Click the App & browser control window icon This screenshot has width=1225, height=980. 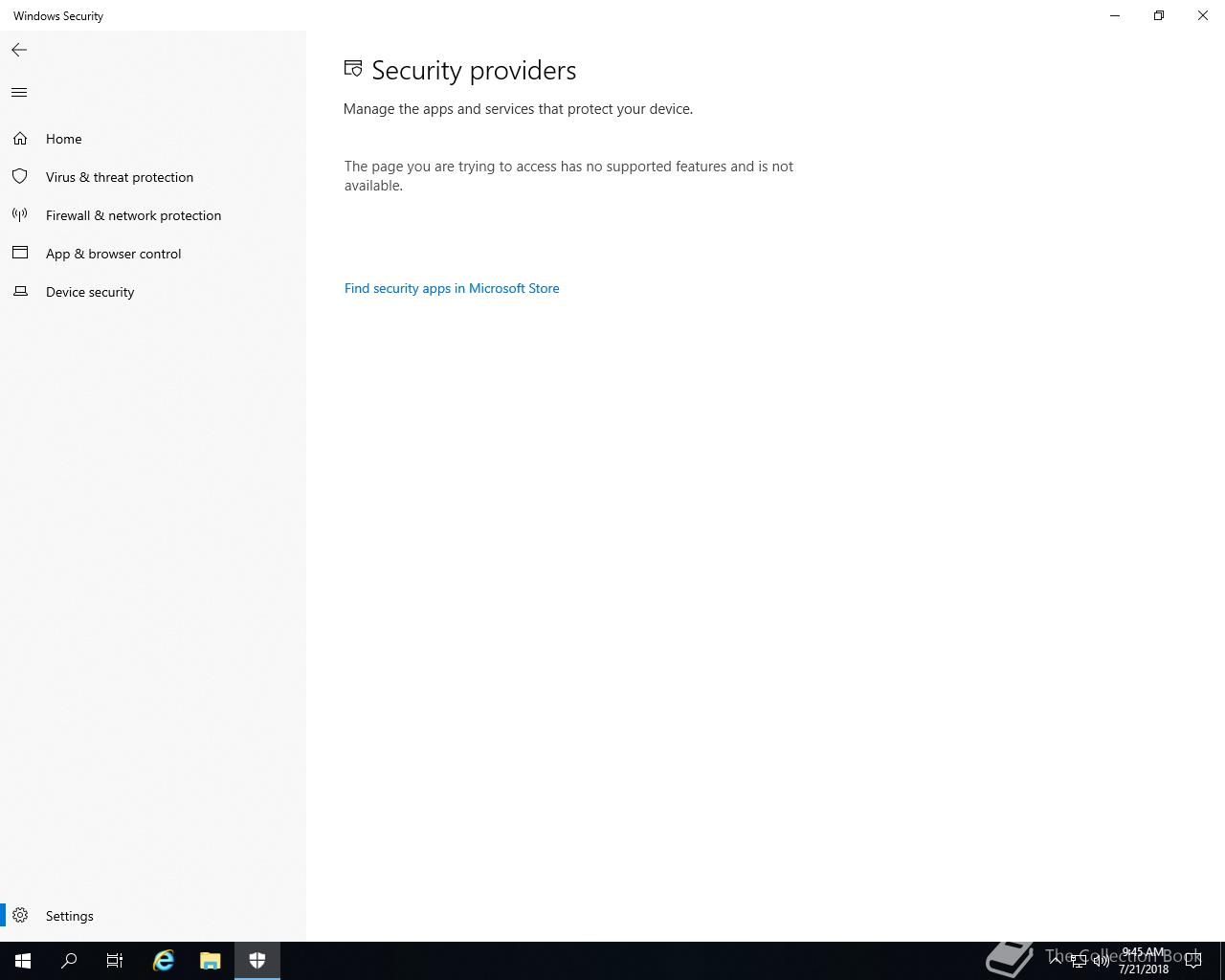point(20,253)
